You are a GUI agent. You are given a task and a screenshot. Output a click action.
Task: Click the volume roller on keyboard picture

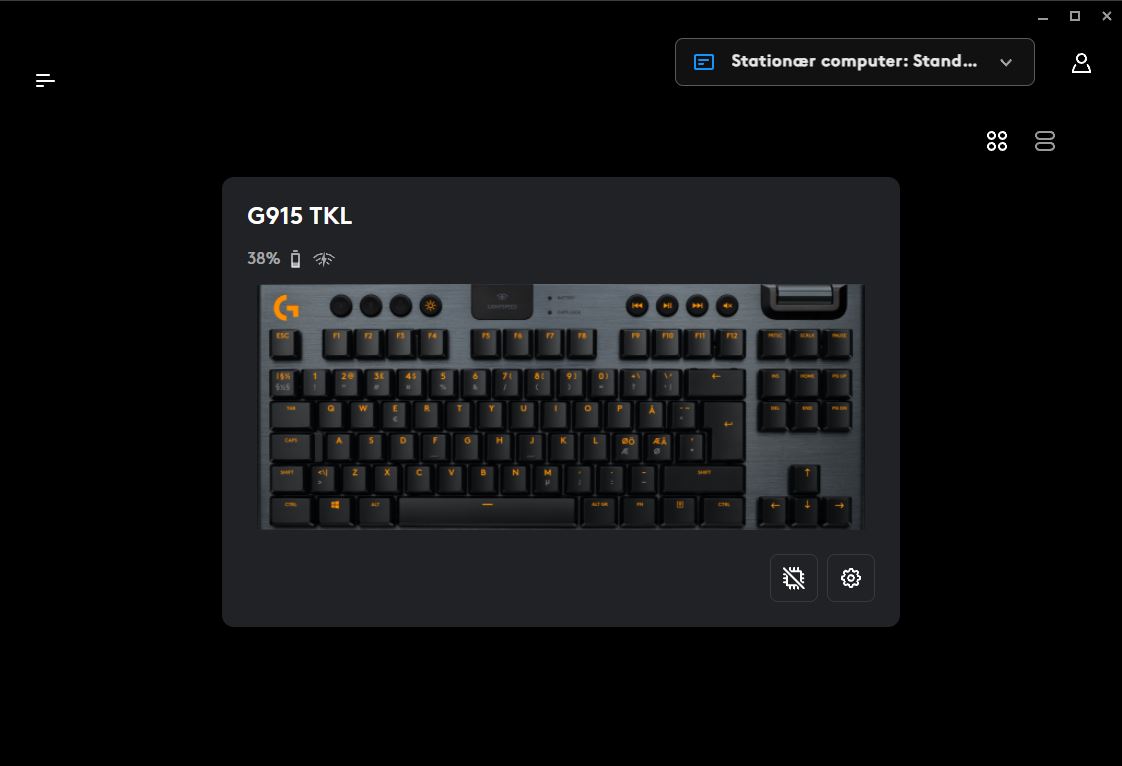(x=804, y=296)
